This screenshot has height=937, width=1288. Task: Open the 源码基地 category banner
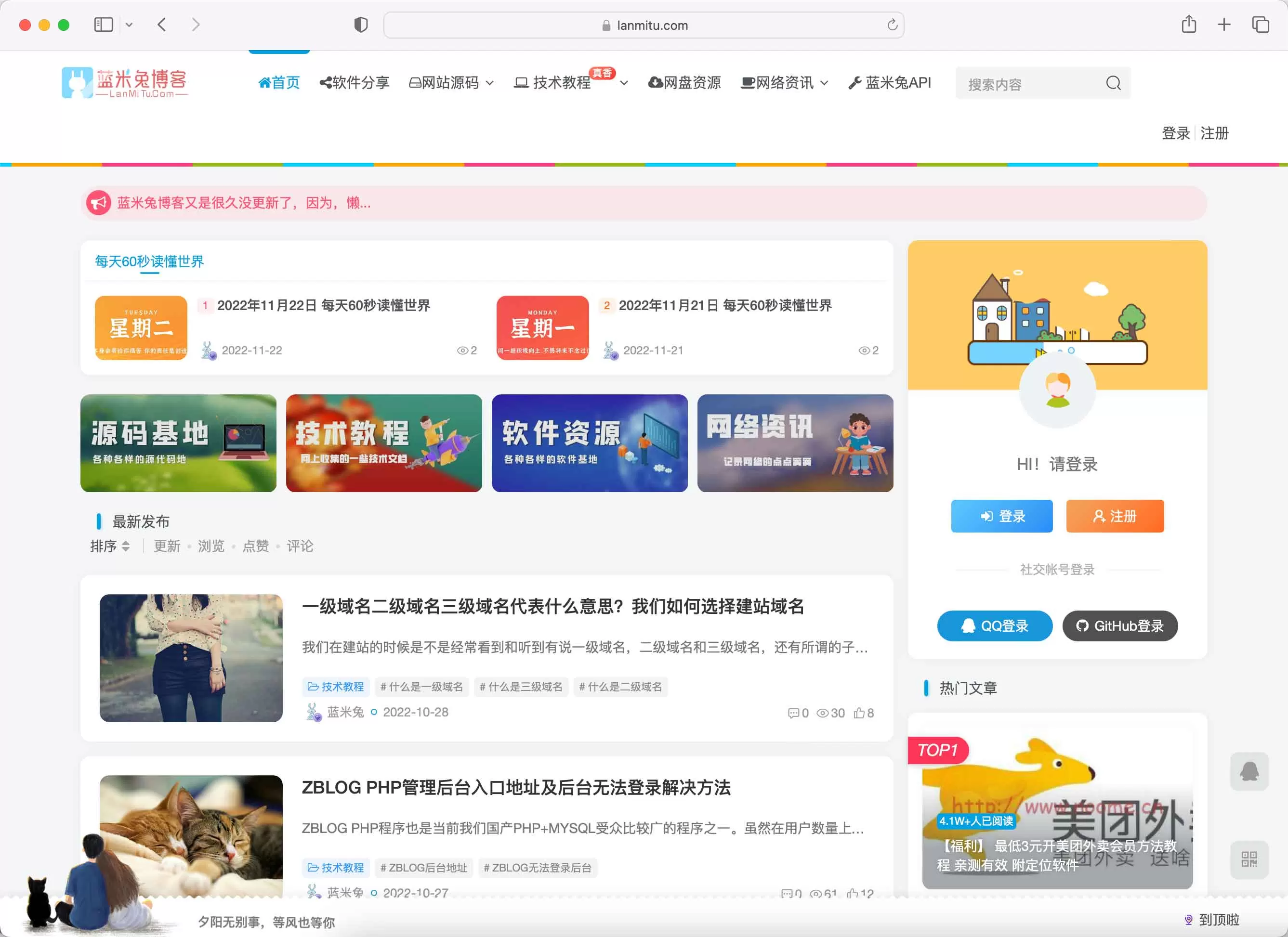pyautogui.click(x=178, y=442)
